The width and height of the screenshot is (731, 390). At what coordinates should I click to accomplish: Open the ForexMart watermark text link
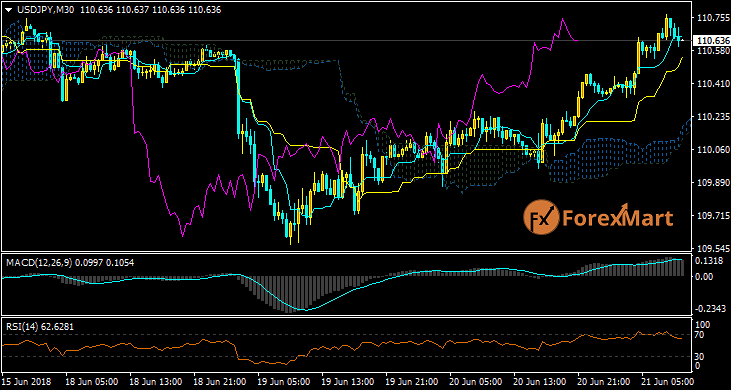click(x=616, y=218)
